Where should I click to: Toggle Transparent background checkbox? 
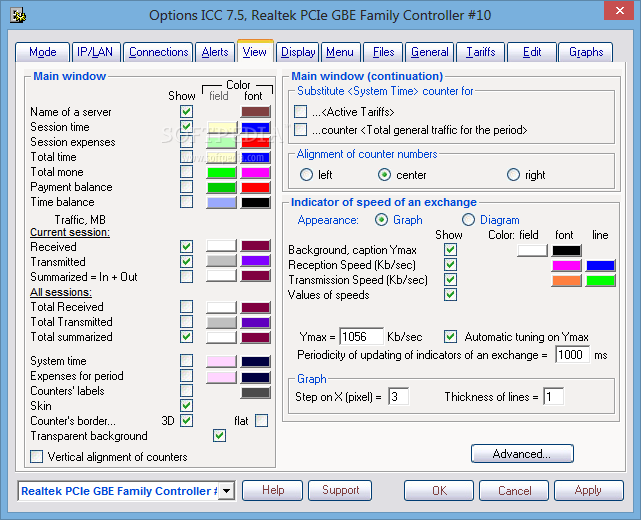[x=220, y=435]
